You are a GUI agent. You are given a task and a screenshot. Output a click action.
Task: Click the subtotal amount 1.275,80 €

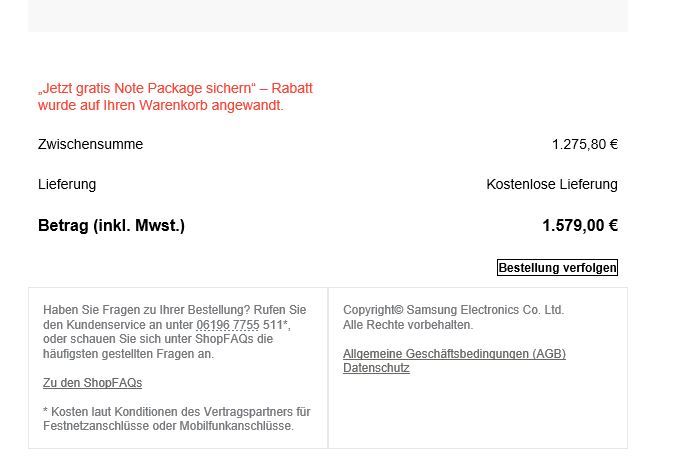tap(585, 144)
